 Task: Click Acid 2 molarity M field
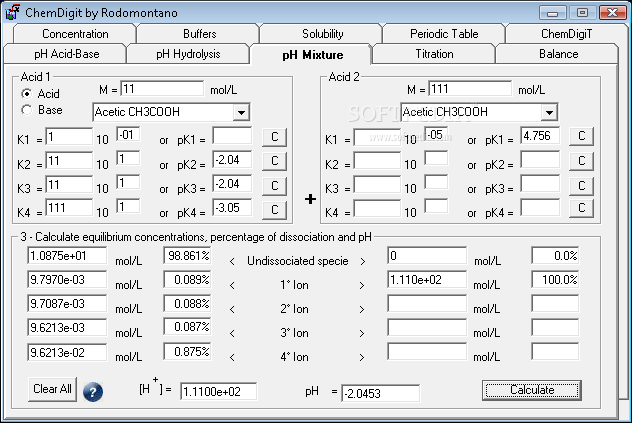coord(470,89)
